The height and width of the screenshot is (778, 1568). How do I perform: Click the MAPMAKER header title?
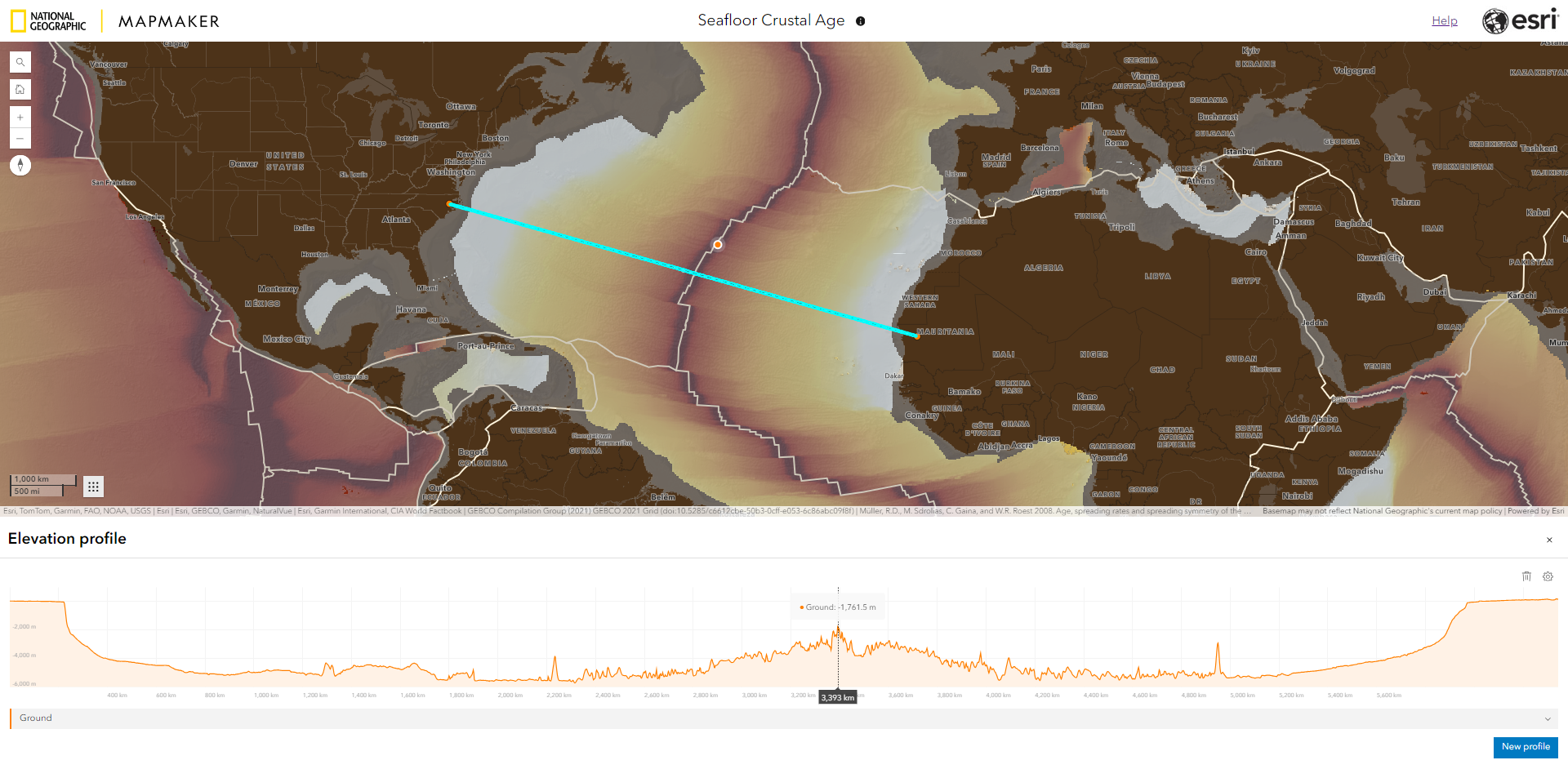[x=169, y=20]
